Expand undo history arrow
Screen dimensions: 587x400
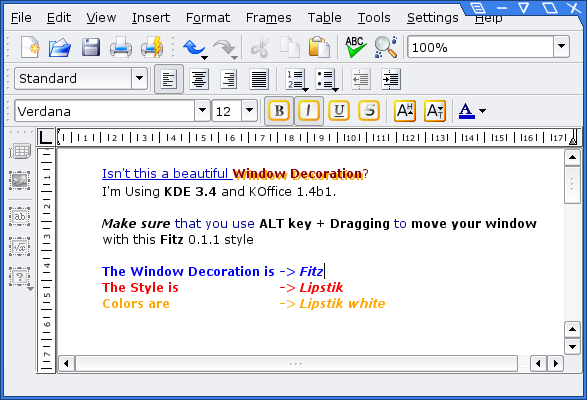click(204, 58)
